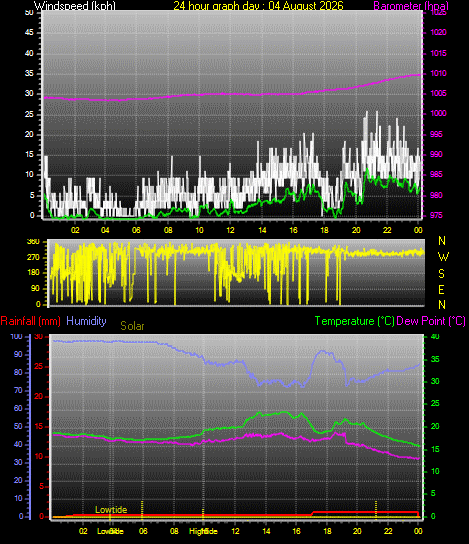Click the S compass letter

coord(441,274)
